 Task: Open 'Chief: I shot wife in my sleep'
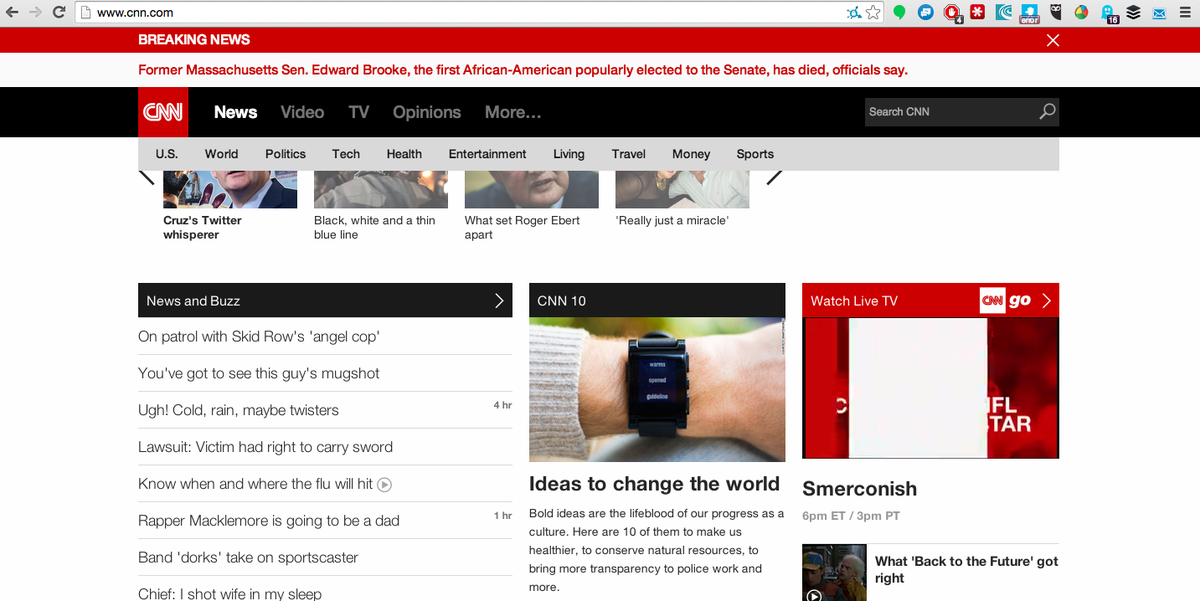point(230,594)
